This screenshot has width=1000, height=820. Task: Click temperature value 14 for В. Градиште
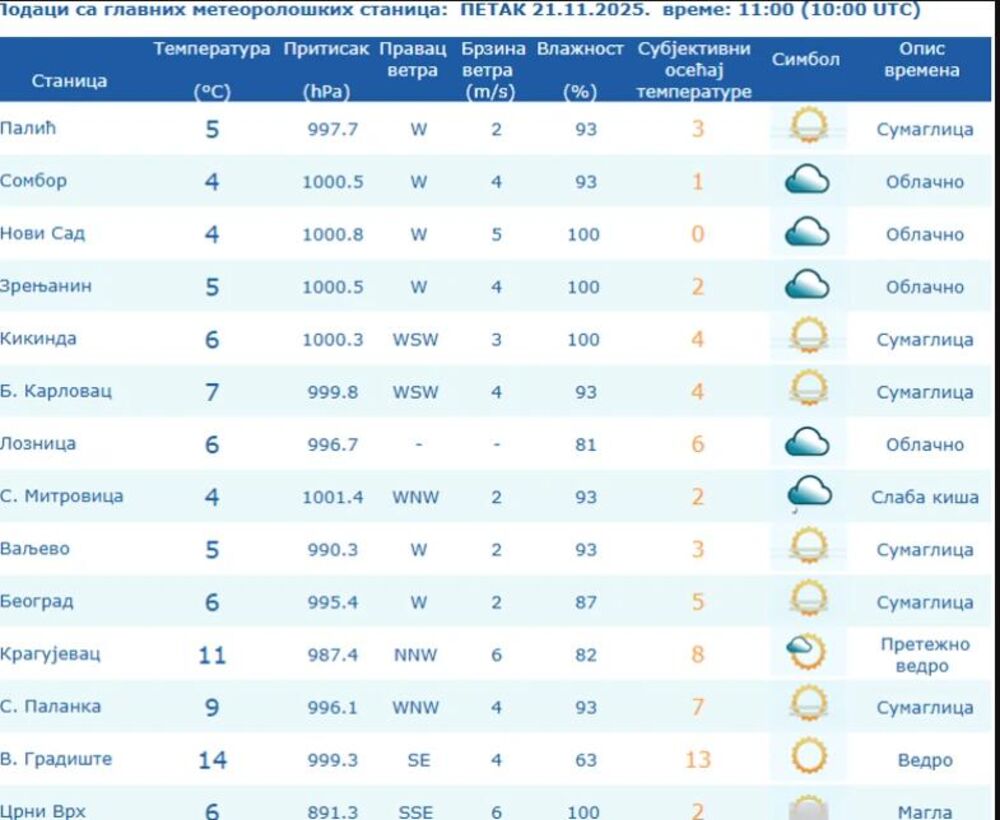pyautogui.click(x=212, y=760)
